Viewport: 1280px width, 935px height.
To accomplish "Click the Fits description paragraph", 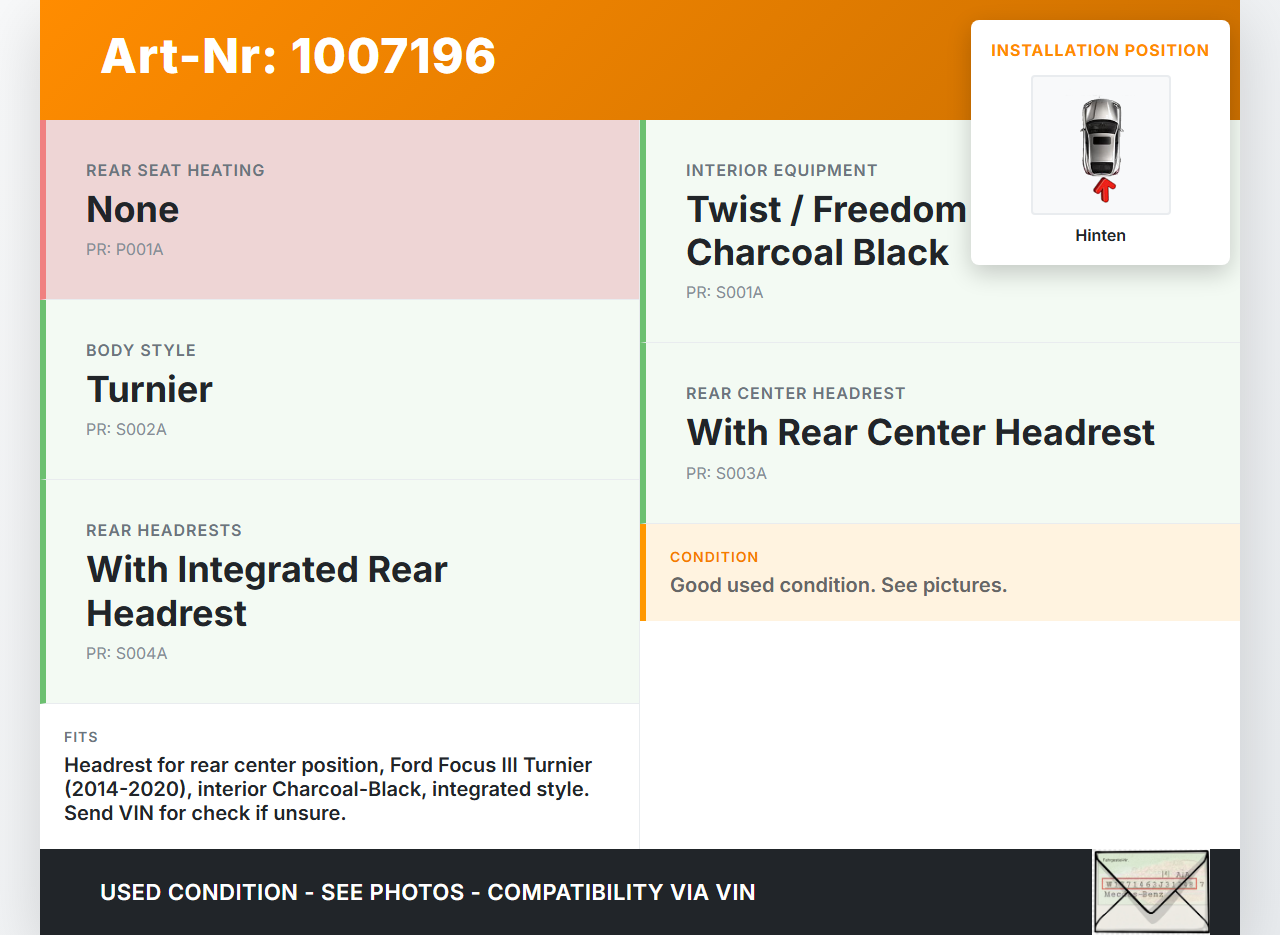I will point(328,789).
